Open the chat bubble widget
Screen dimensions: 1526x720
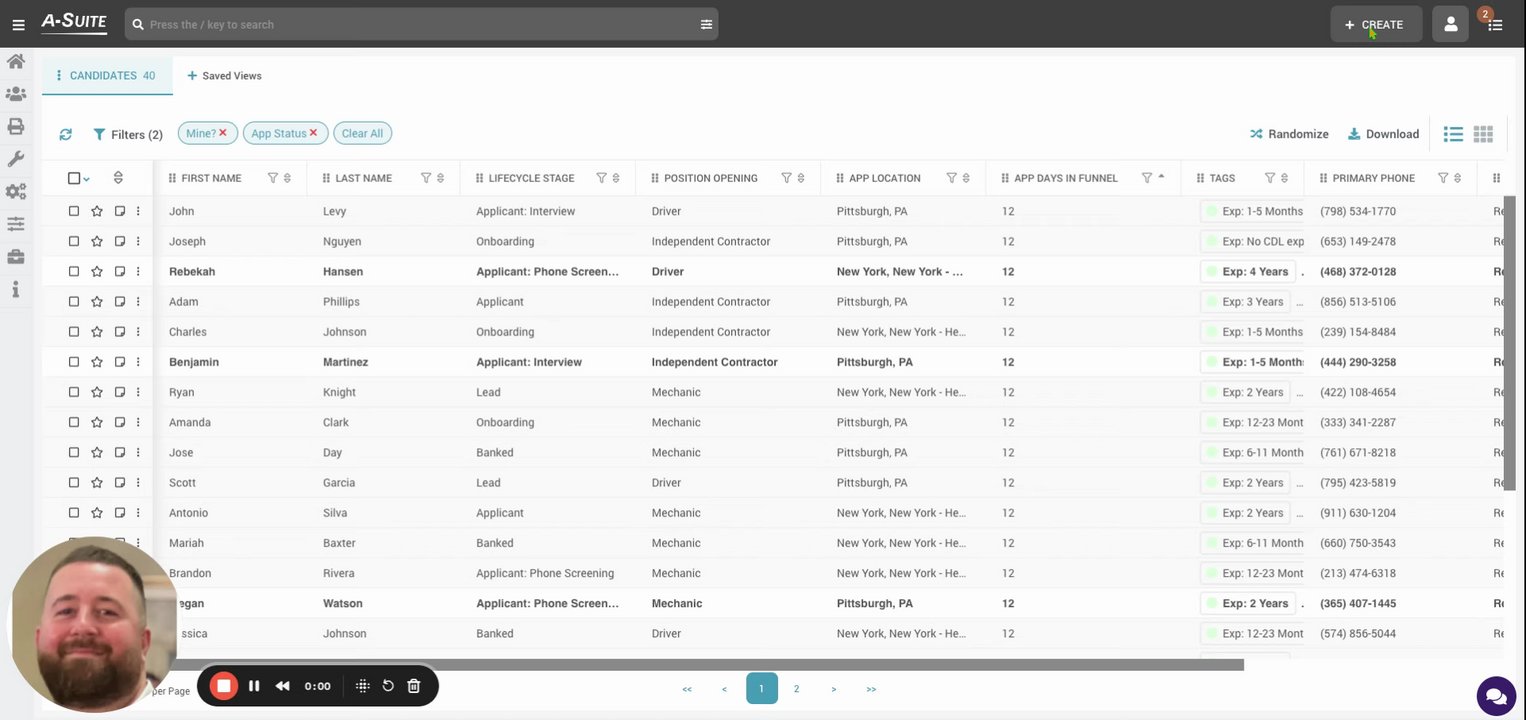tap(1496, 696)
